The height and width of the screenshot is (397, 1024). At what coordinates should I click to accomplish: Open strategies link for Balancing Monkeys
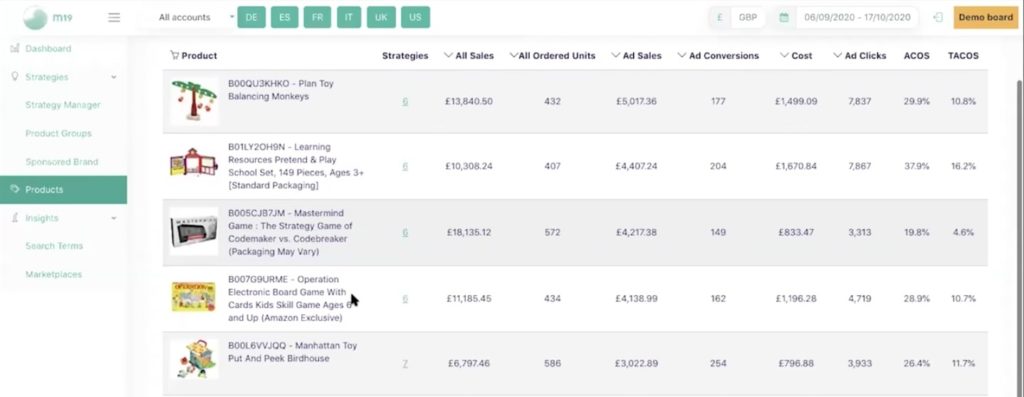[405, 101]
